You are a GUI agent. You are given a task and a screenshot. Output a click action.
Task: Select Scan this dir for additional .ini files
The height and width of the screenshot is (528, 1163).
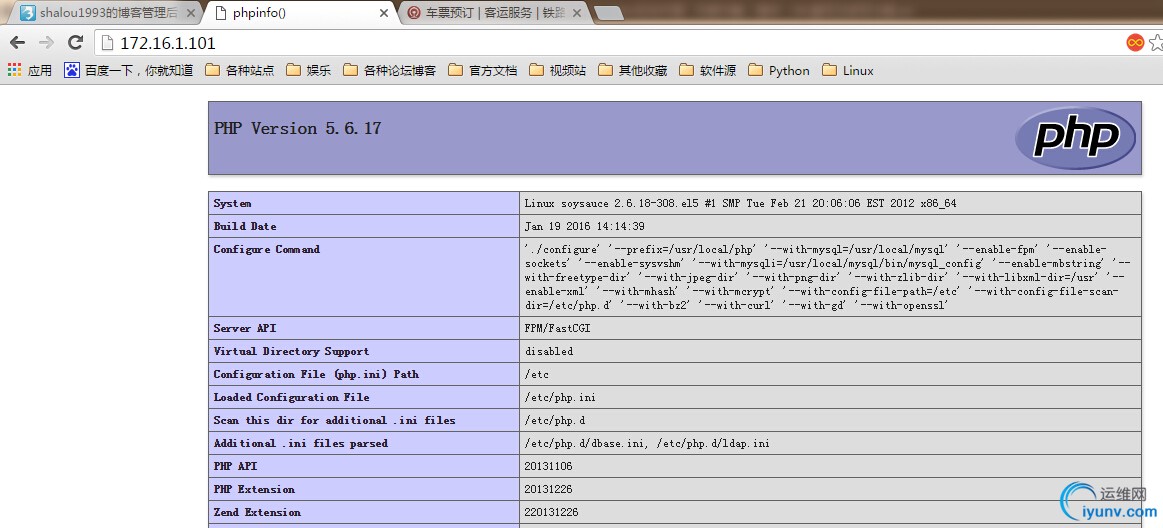[x=335, y=420]
